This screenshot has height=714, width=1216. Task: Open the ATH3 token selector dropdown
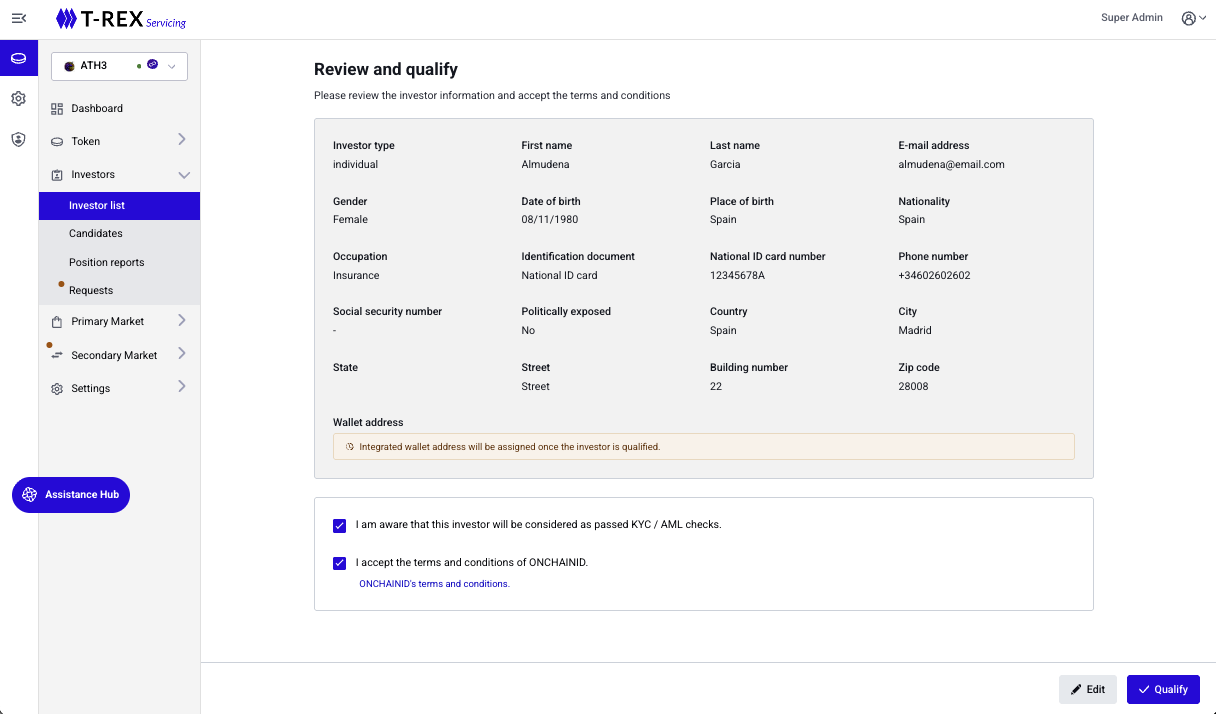point(119,66)
